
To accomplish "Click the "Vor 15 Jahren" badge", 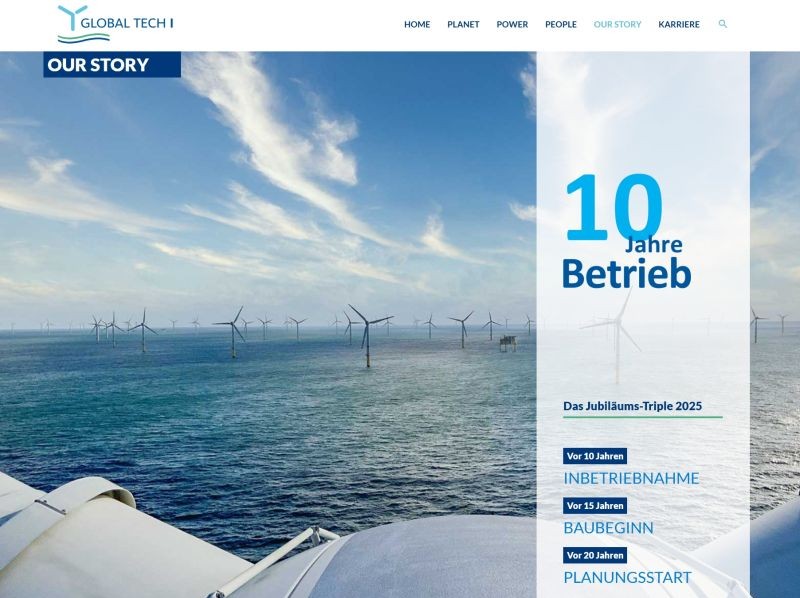I will tap(595, 506).
